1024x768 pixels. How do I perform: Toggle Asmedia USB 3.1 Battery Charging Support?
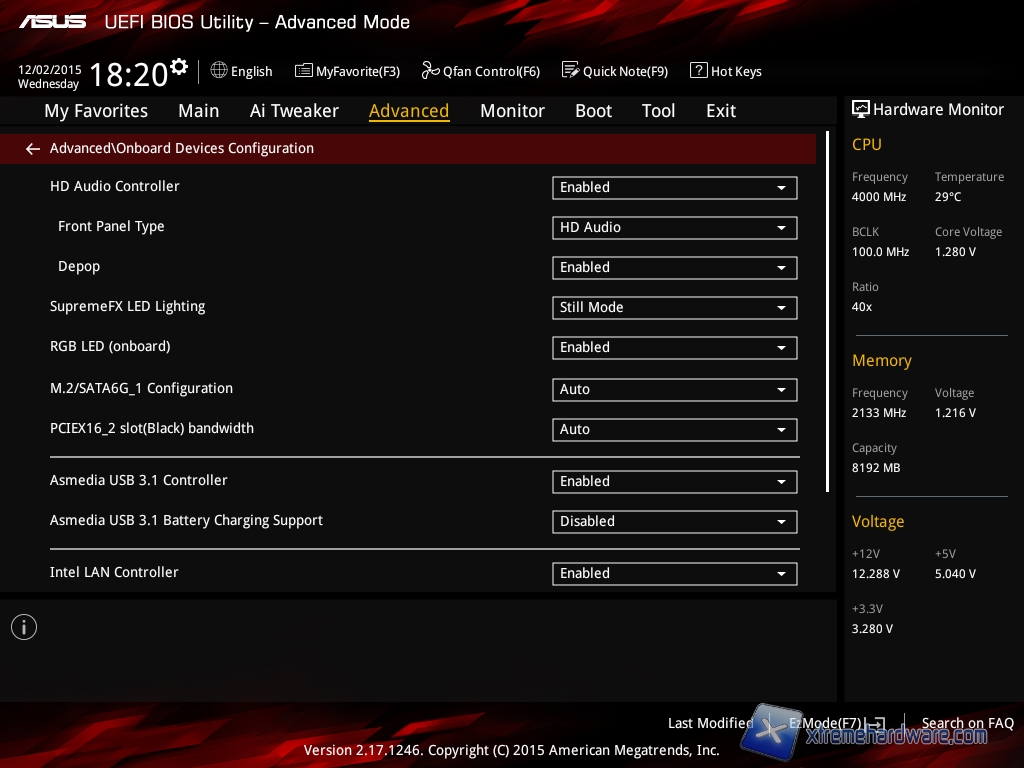pos(674,522)
